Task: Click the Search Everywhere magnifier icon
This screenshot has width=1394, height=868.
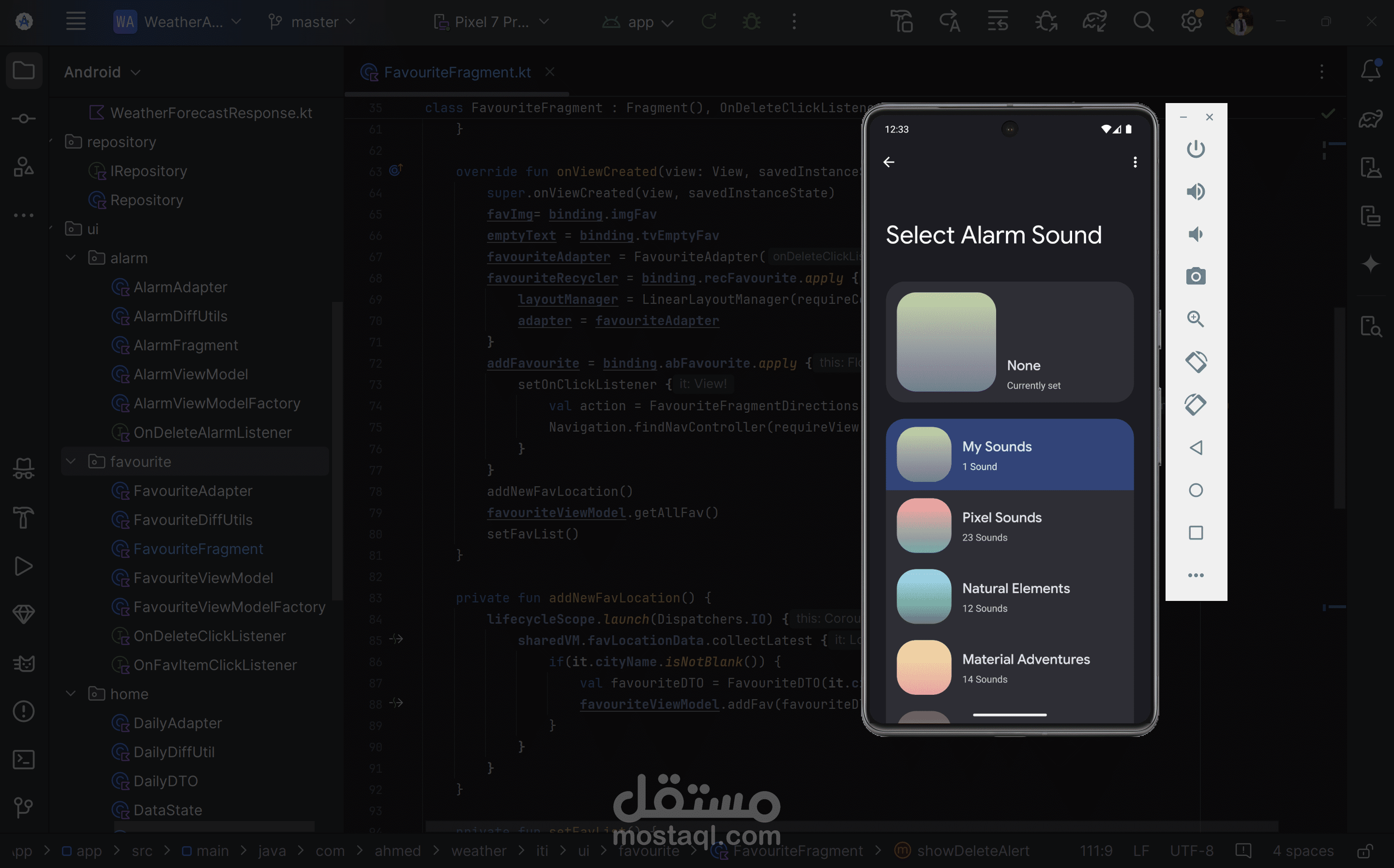Action: [x=1143, y=22]
